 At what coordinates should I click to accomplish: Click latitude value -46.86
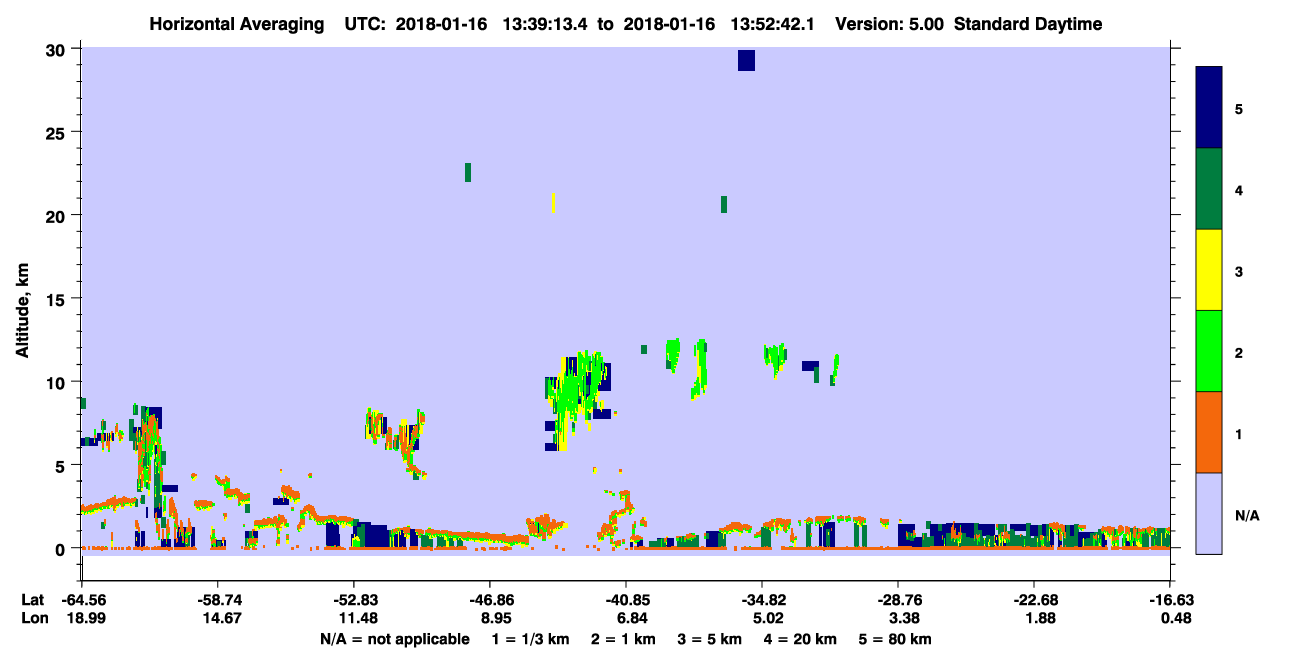(x=490, y=600)
